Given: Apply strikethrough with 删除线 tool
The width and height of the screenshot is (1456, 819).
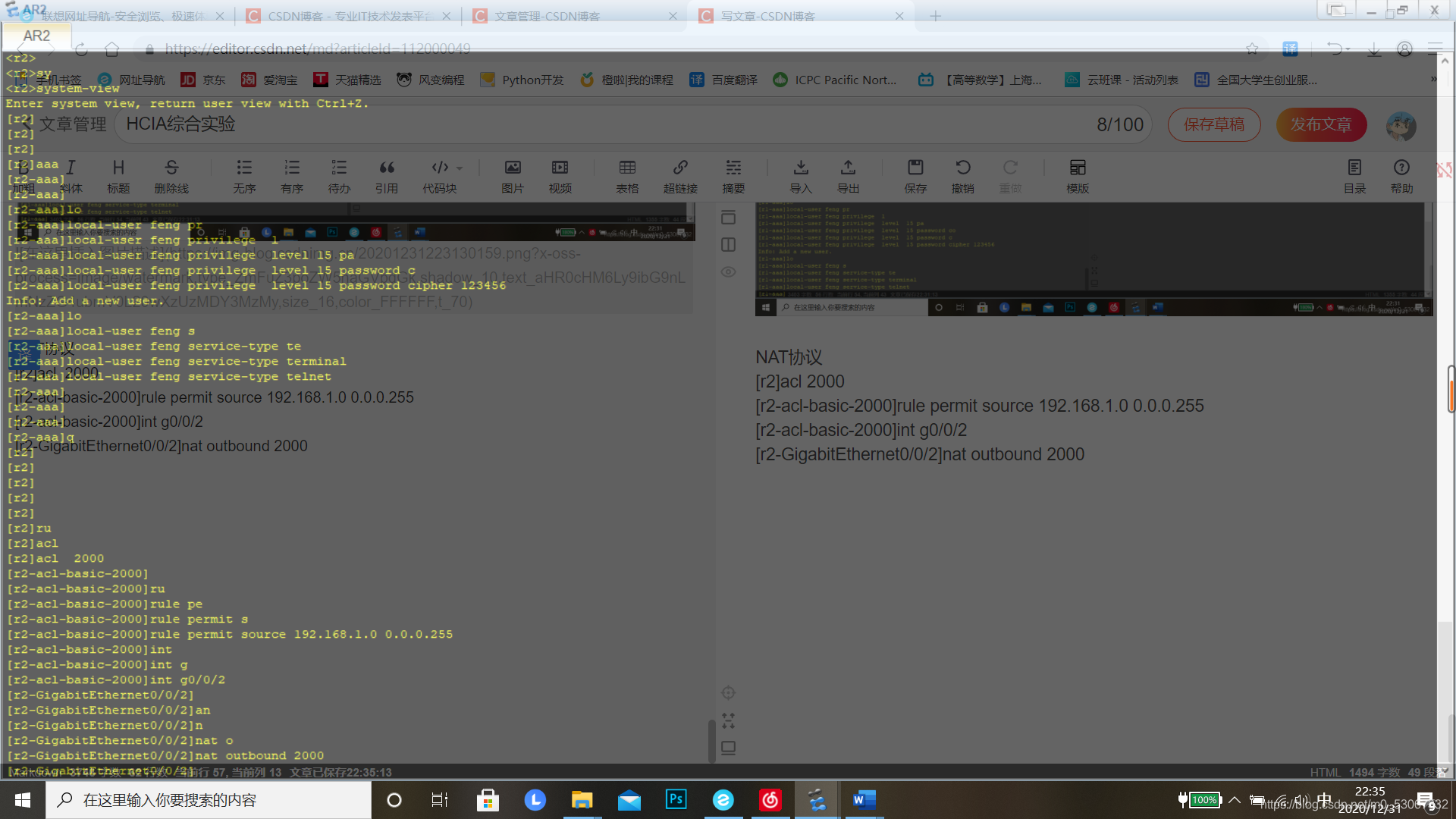Looking at the screenshot, I should coord(171,176).
